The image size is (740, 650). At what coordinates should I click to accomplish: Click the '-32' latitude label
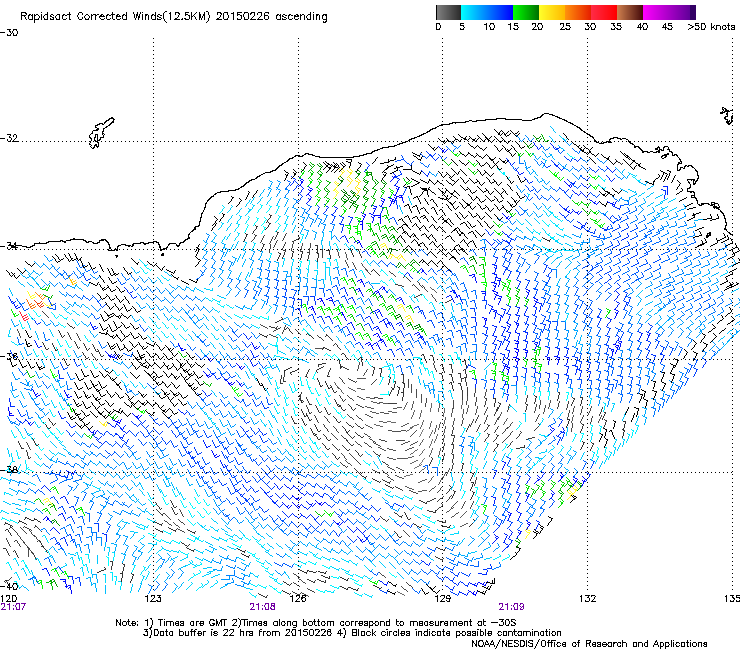coord(9,138)
